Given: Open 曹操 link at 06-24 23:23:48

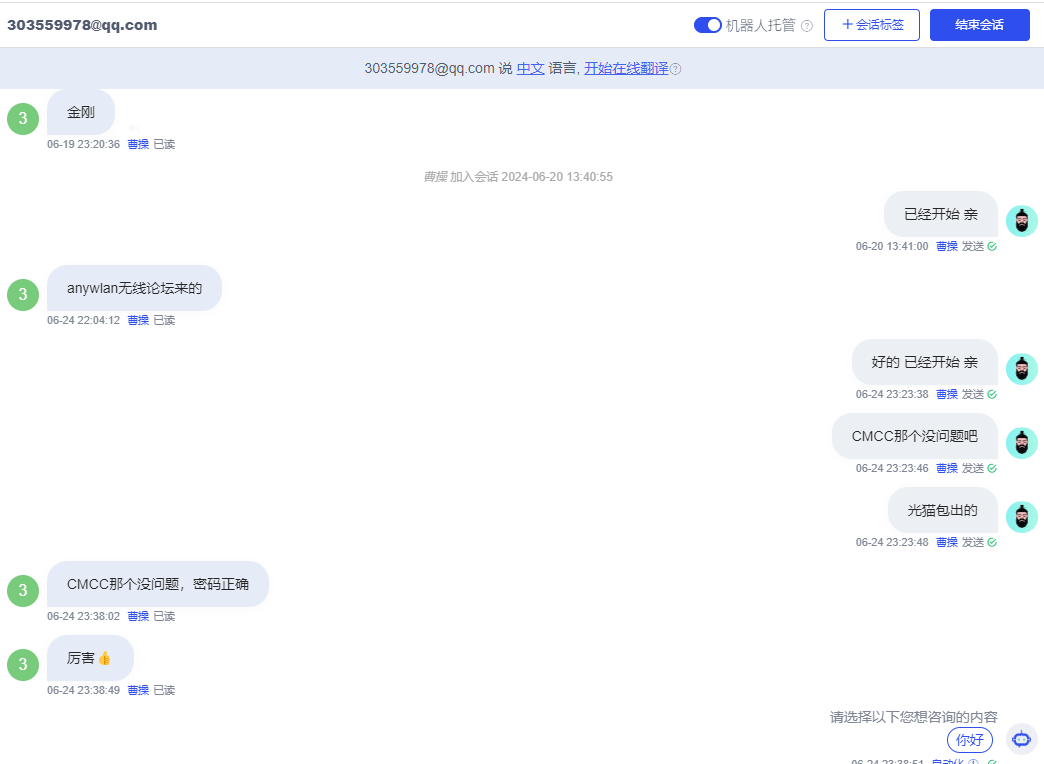Looking at the screenshot, I should pos(947,542).
